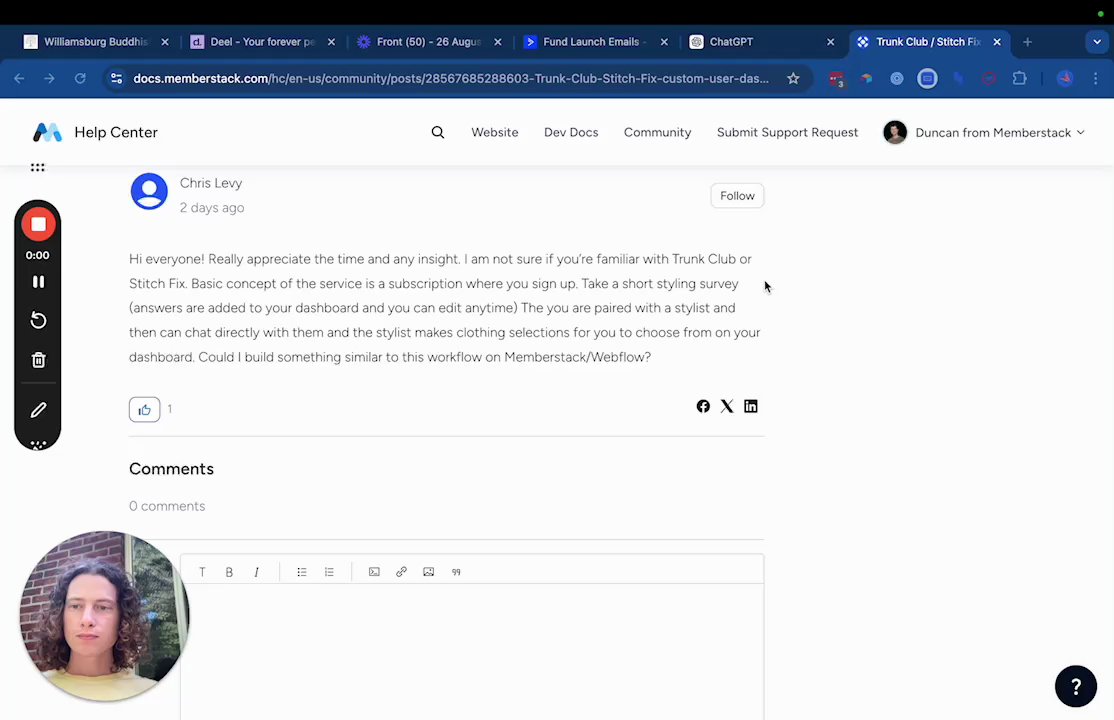
Task: Open the nine-dot grid menu above recorder
Action: point(38,168)
